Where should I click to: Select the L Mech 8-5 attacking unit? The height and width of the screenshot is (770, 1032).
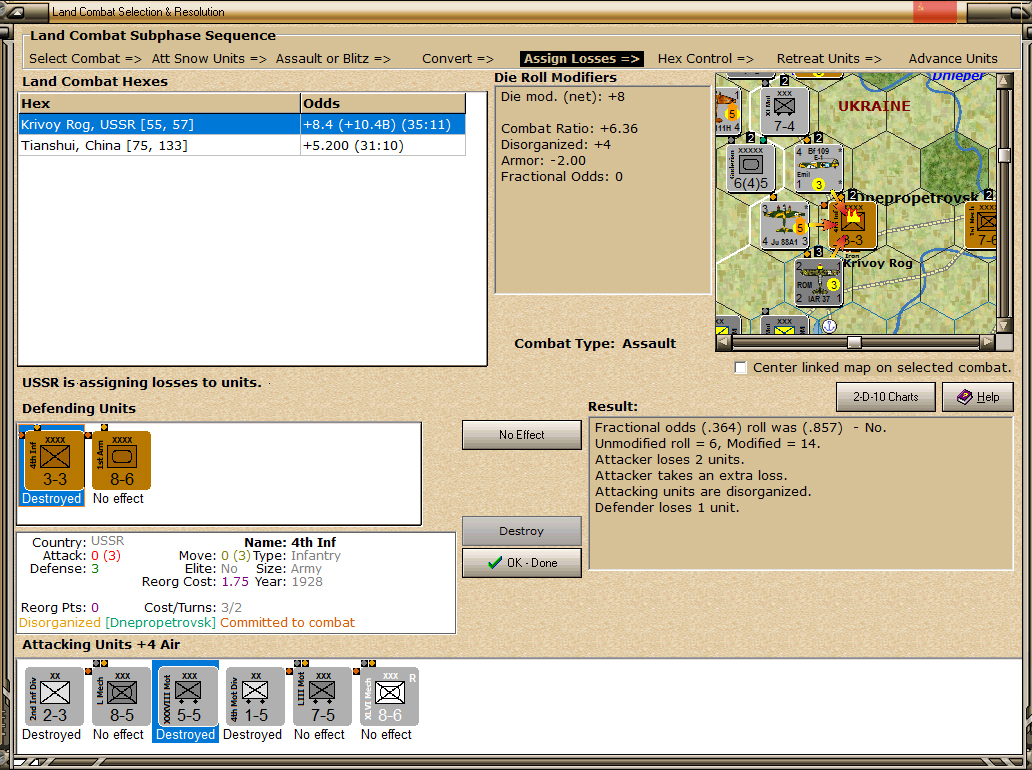coord(122,696)
